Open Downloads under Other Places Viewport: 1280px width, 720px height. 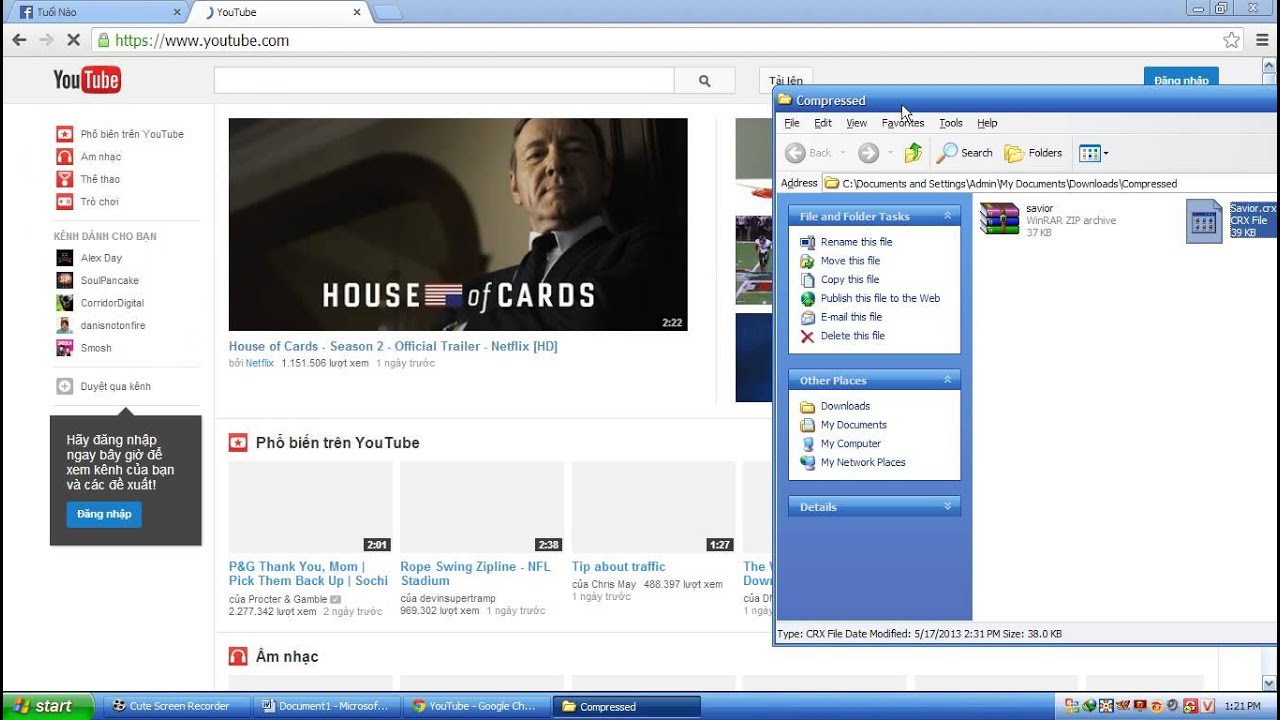click(x=845, y=406)
